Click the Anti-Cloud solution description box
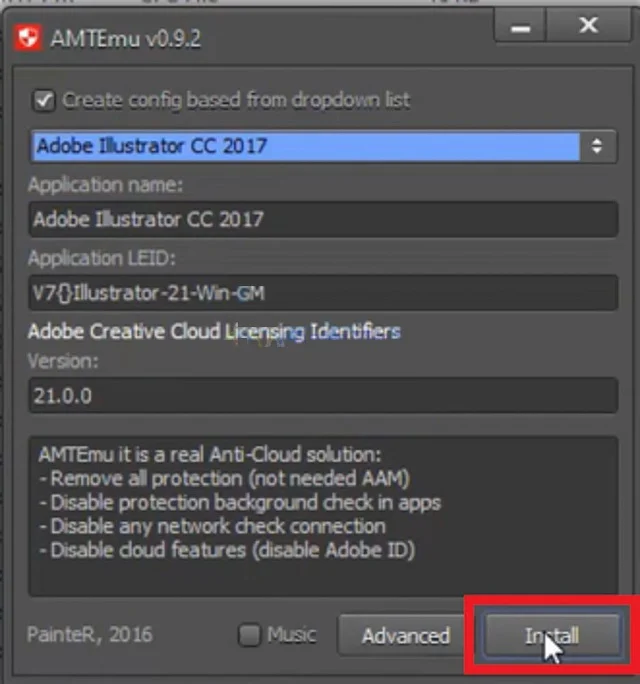Screen dimensions: 640x684 click(322, 515)
